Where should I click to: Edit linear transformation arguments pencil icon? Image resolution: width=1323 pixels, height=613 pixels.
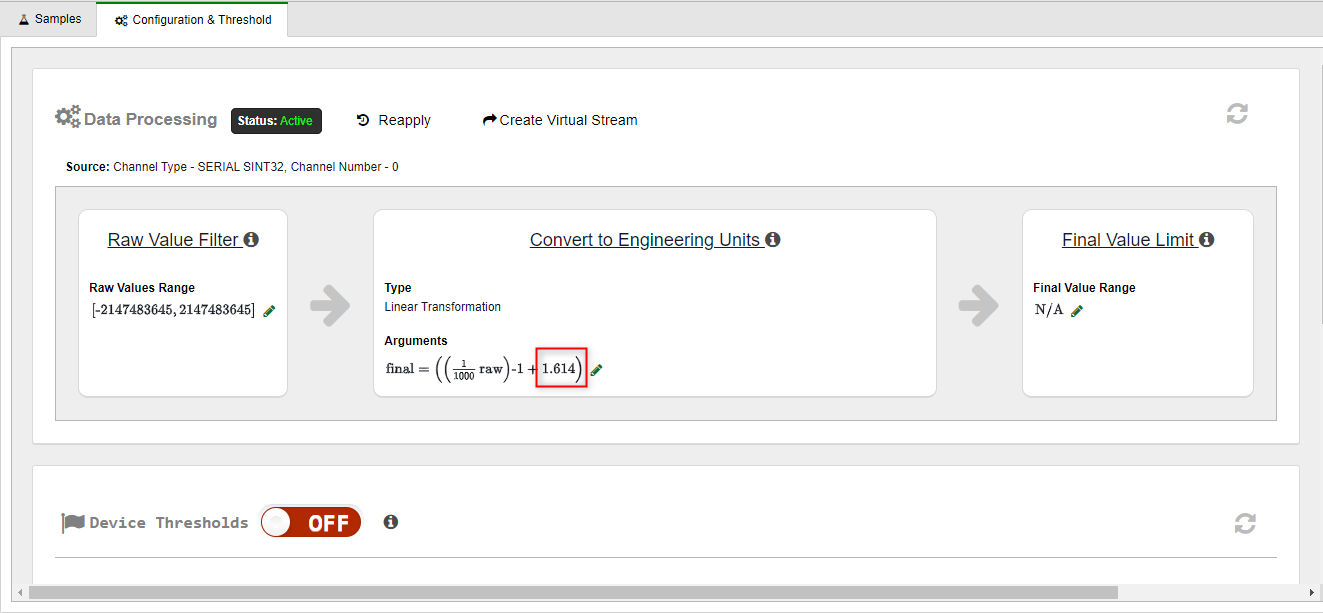click(x=597, y=370)
